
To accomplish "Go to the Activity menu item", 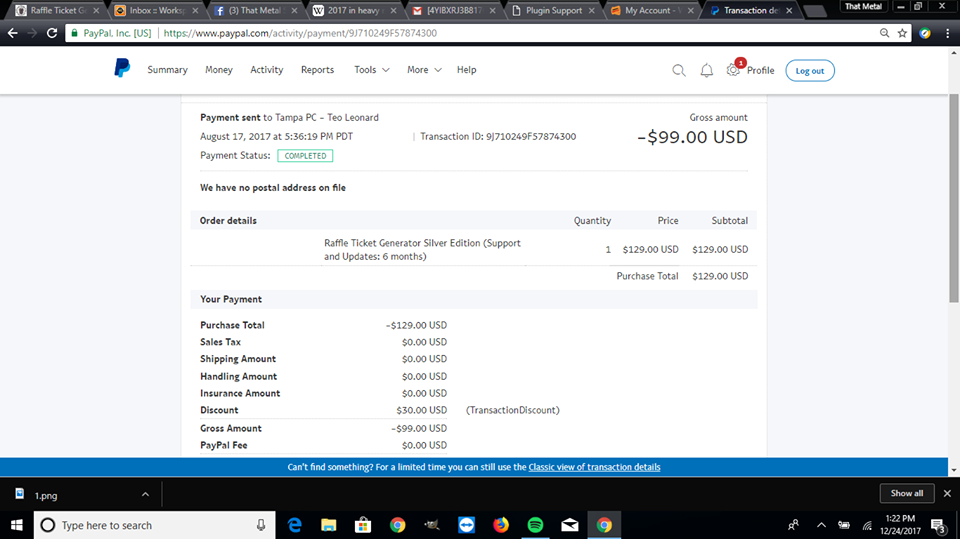I will click(x=266, y=70).
